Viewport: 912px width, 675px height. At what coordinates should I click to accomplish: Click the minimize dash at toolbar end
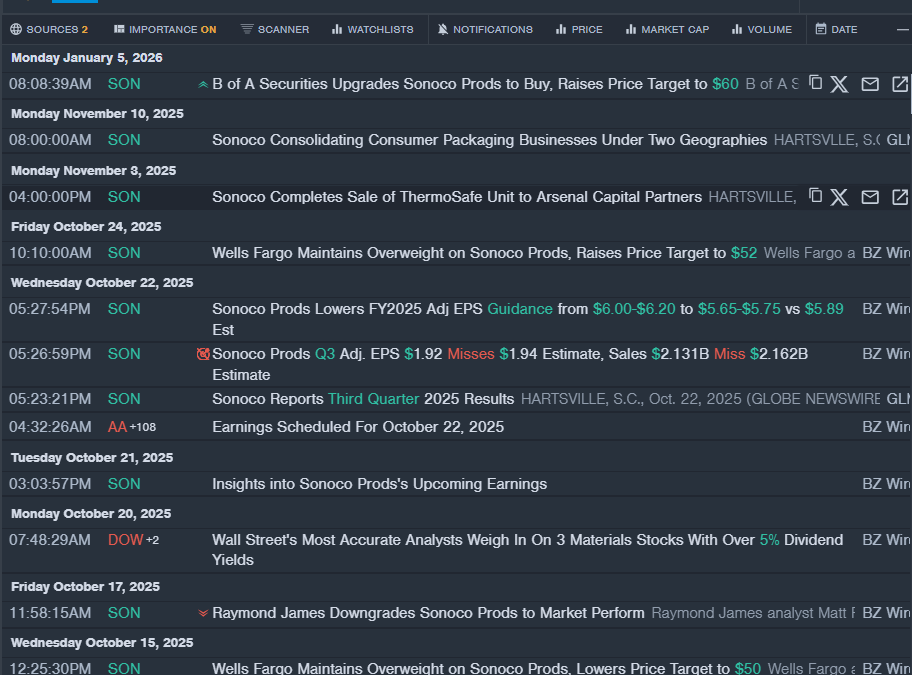(x=903, y=30)
